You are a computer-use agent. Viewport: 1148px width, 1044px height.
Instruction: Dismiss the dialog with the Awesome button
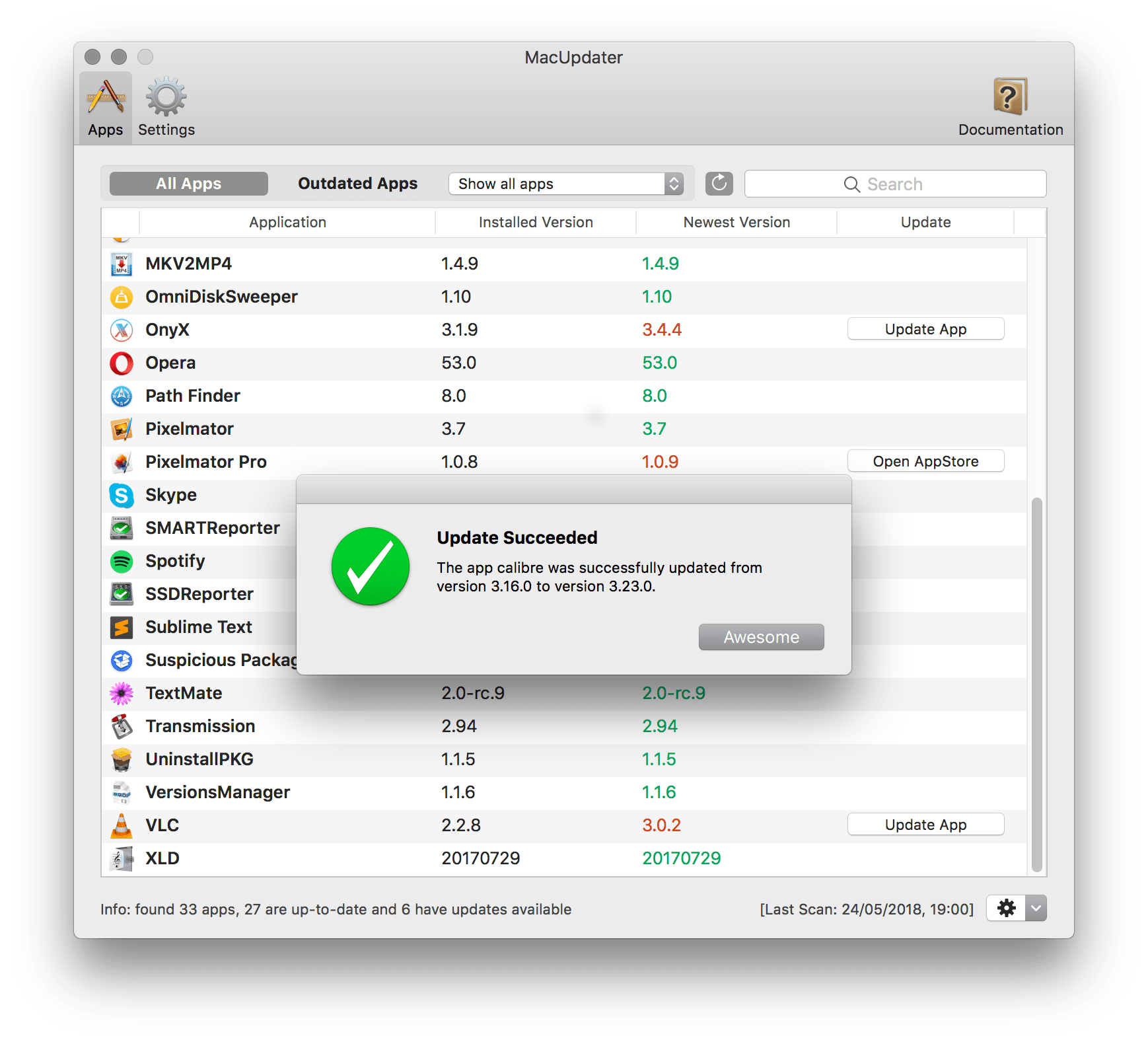(x=761, y=636)
